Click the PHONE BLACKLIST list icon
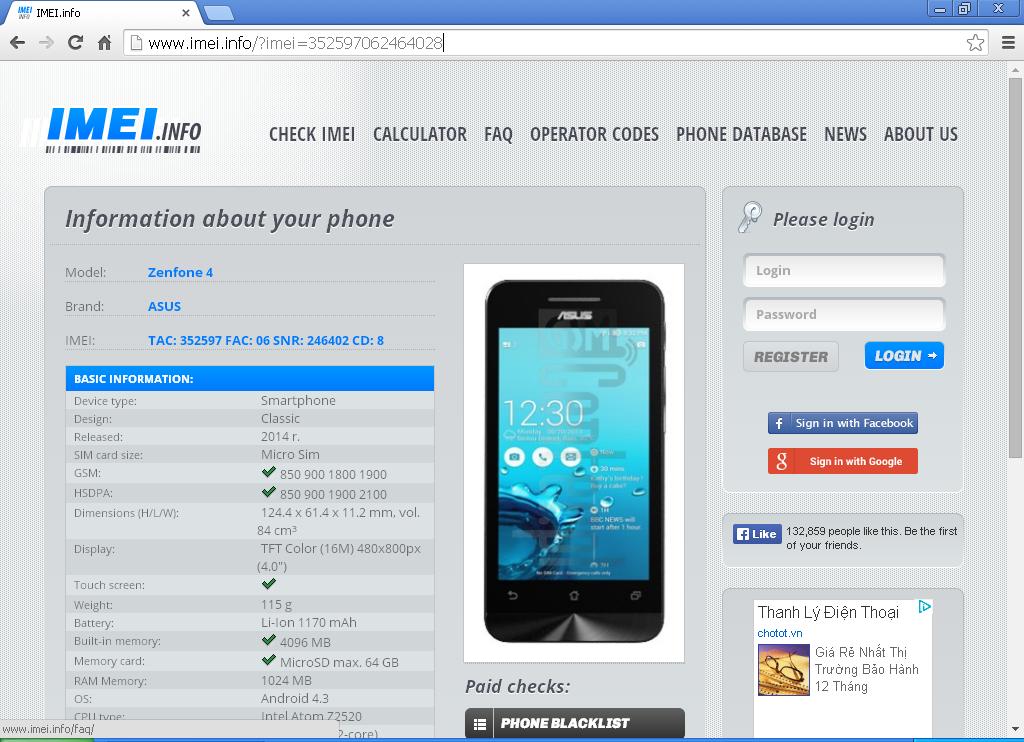 (480, 724)
